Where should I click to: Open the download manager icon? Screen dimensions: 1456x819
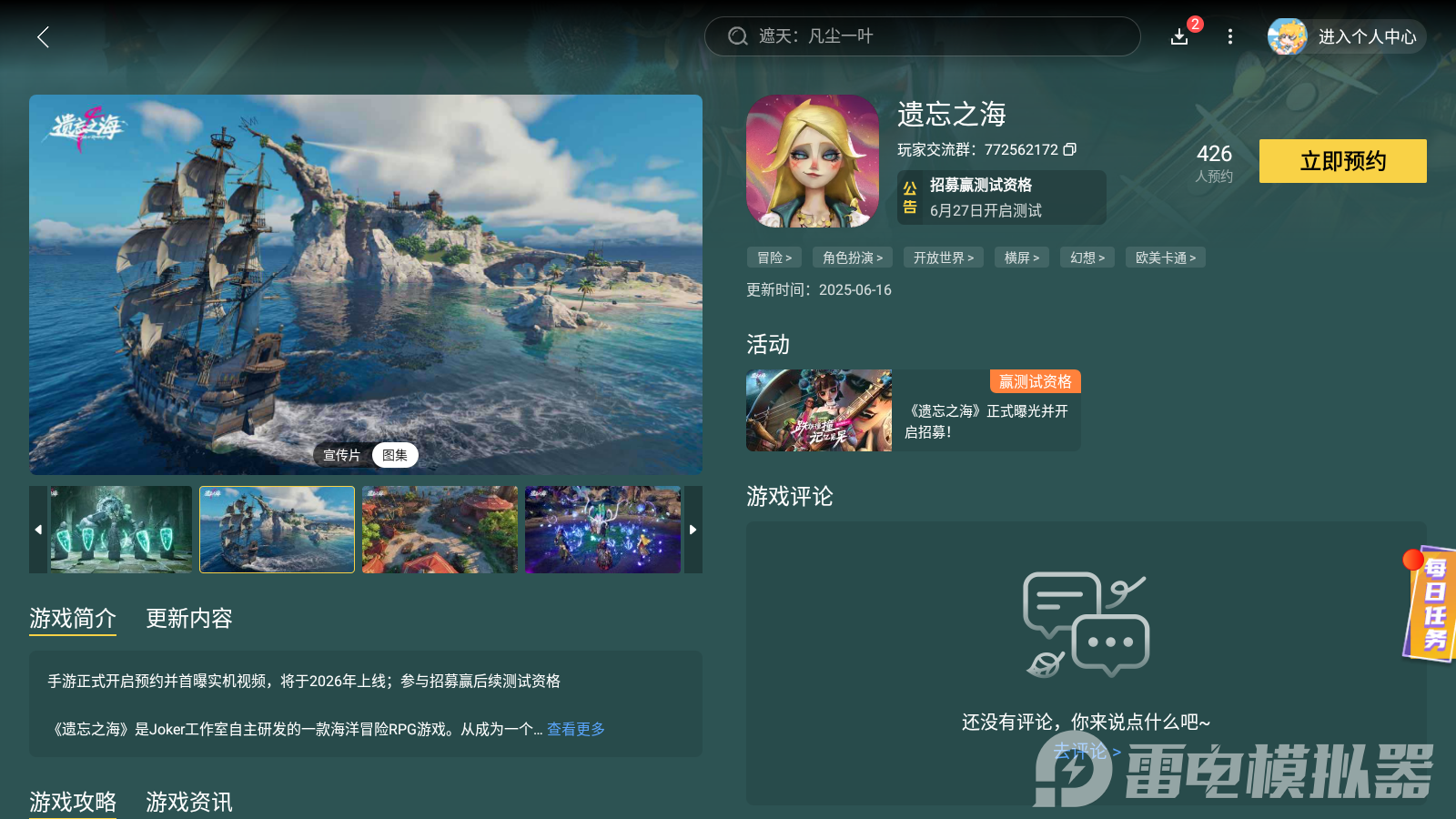(1179, 37)
